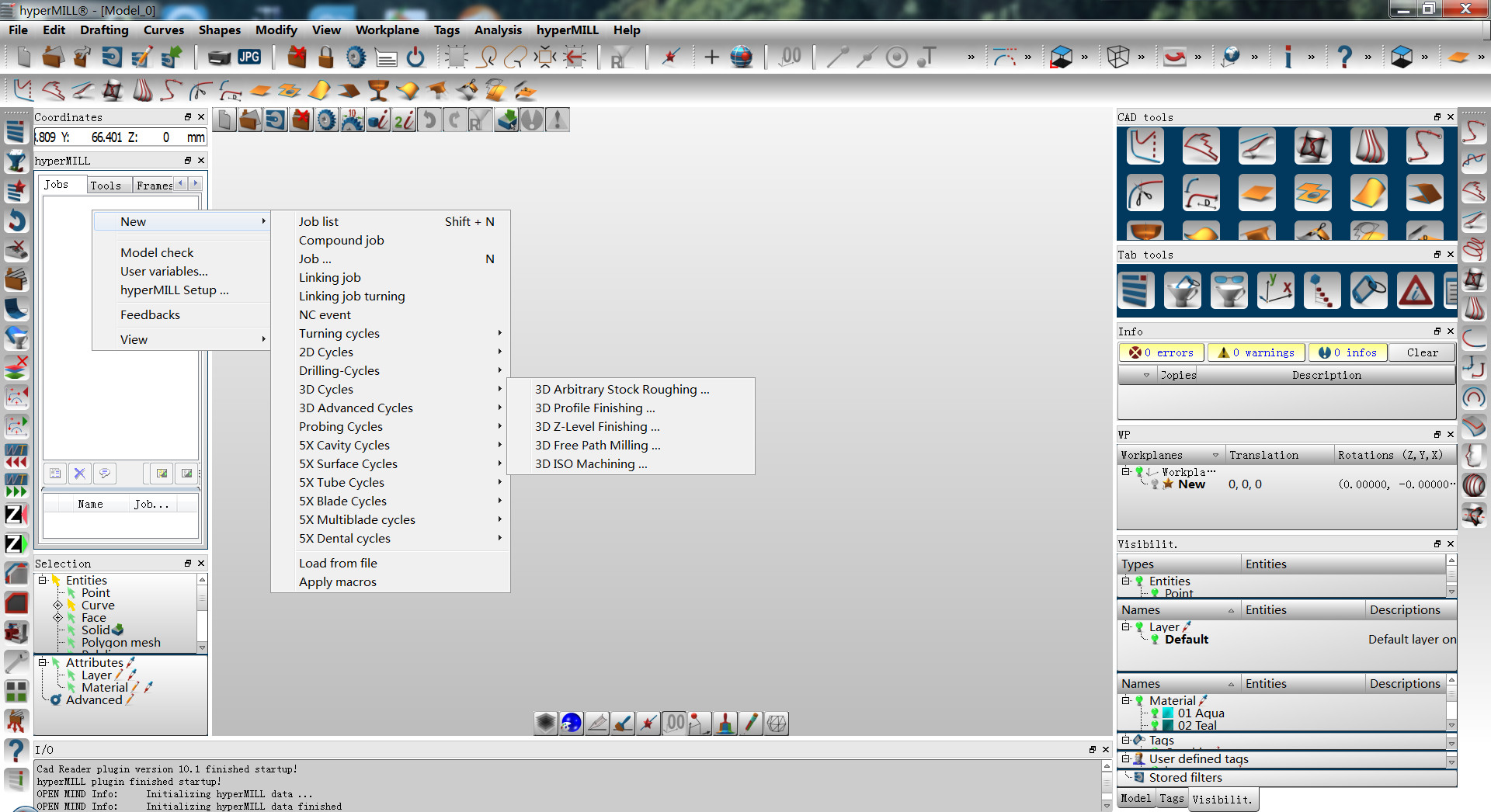This screenshot has width=1491, height=812.
Task: Click the I/O log scrollbar down arrow
Action: click(1107, 805)
